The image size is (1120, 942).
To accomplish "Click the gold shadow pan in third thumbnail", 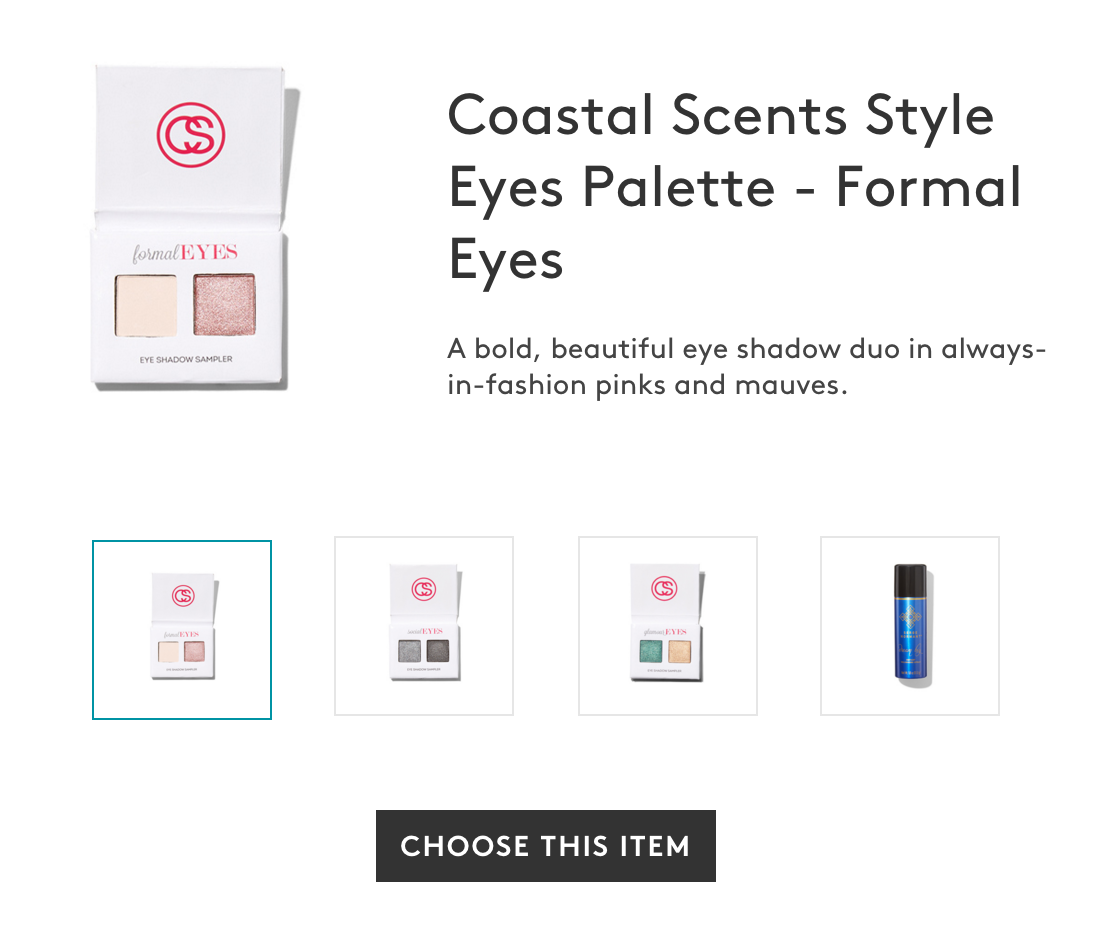I will [679, 652].
